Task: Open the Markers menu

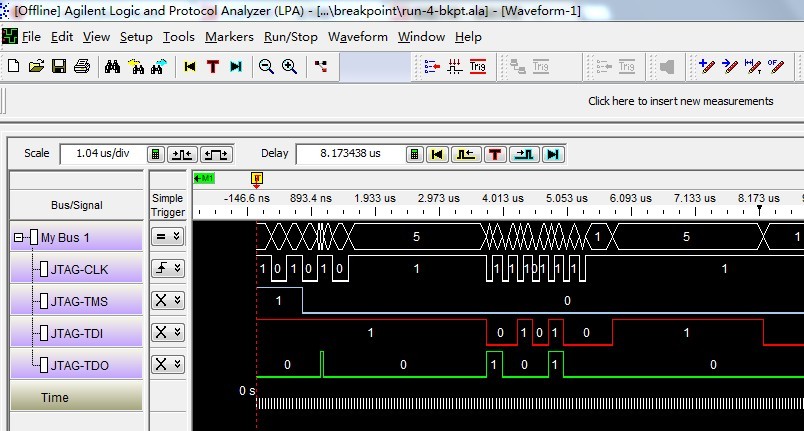Action: coord(229,37)
